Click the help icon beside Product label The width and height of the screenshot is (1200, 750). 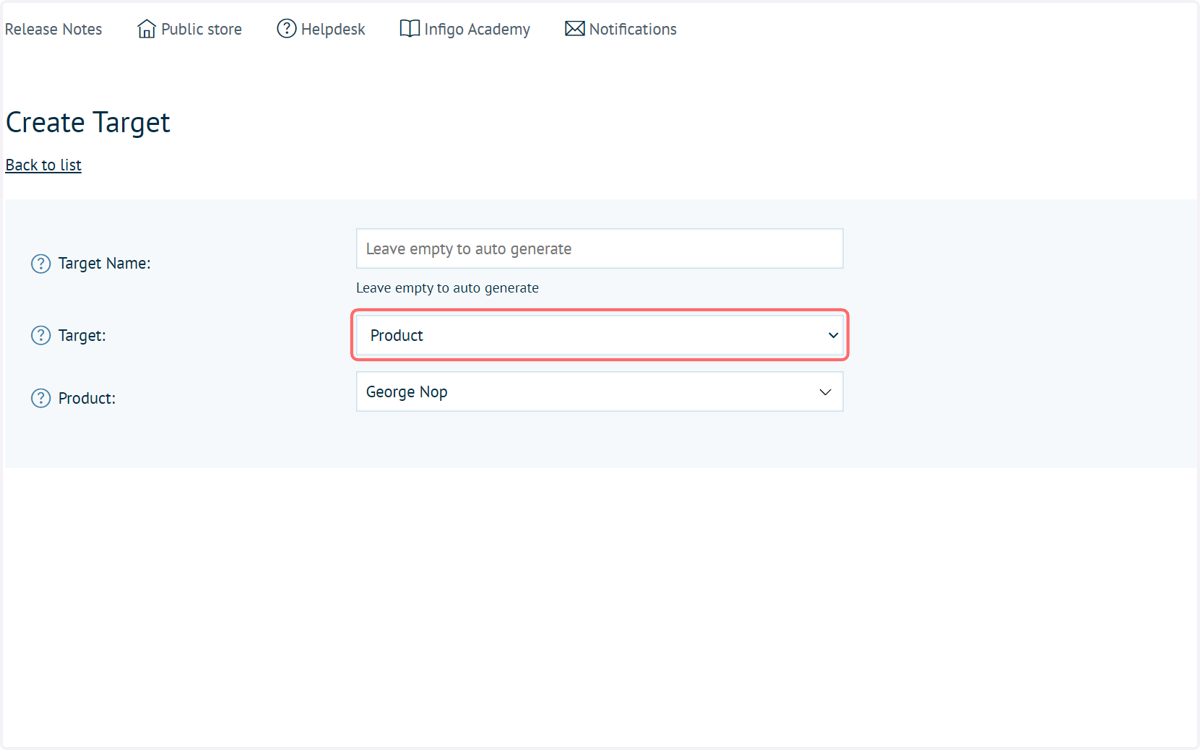[x=40, y=398]
